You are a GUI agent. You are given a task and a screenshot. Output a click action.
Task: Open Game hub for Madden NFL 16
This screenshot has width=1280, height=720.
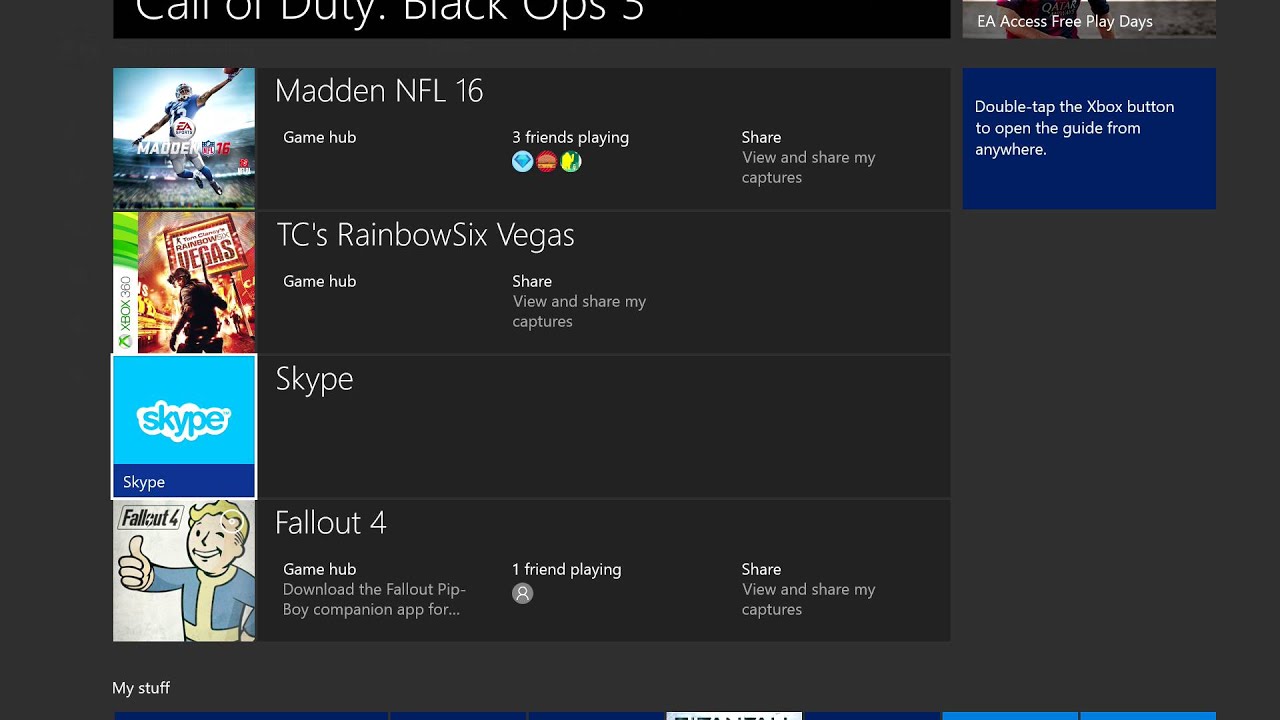[x=319, y=137]
